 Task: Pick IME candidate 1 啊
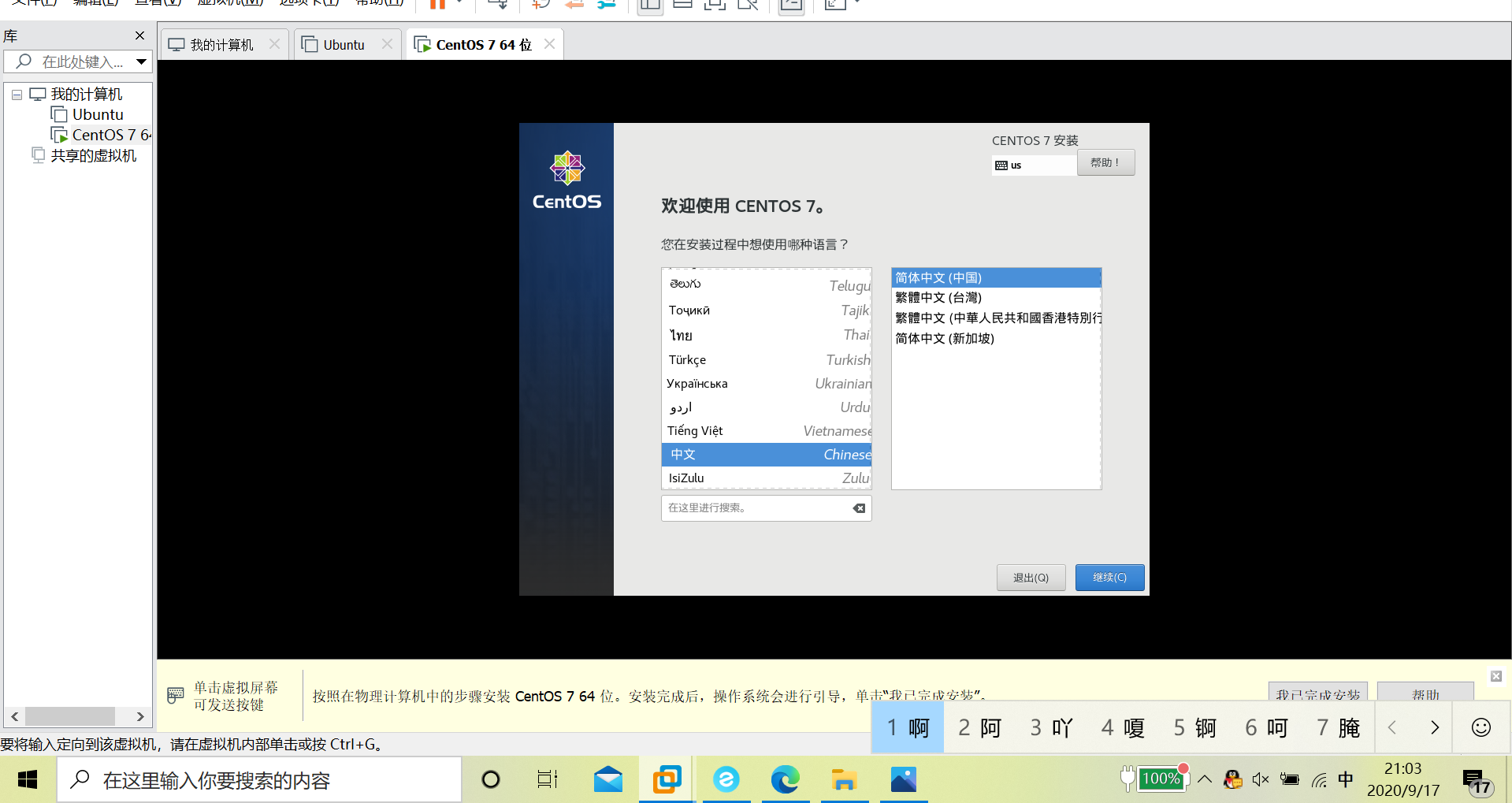(908, 727)
